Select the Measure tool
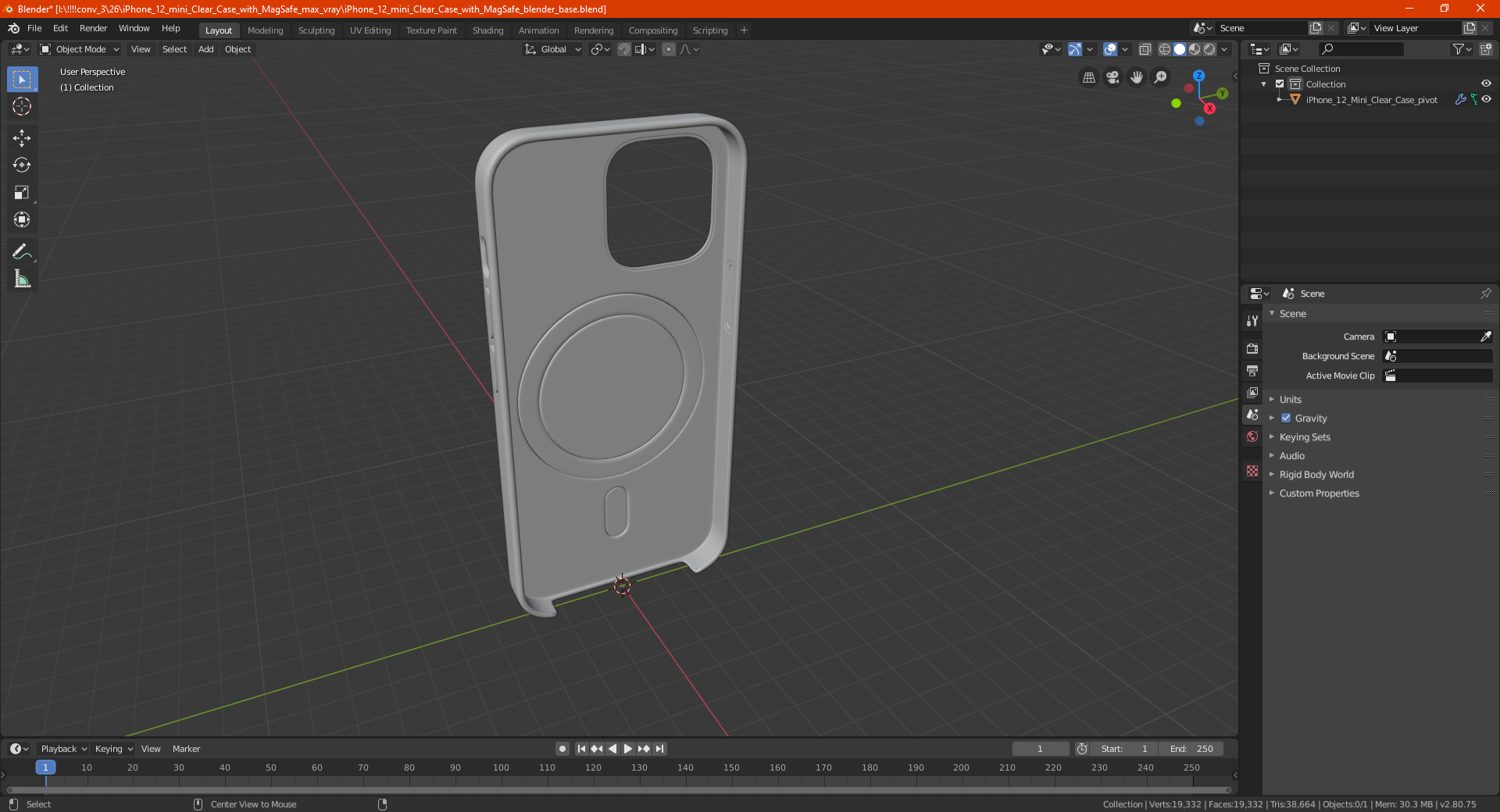 coord(22,280)
